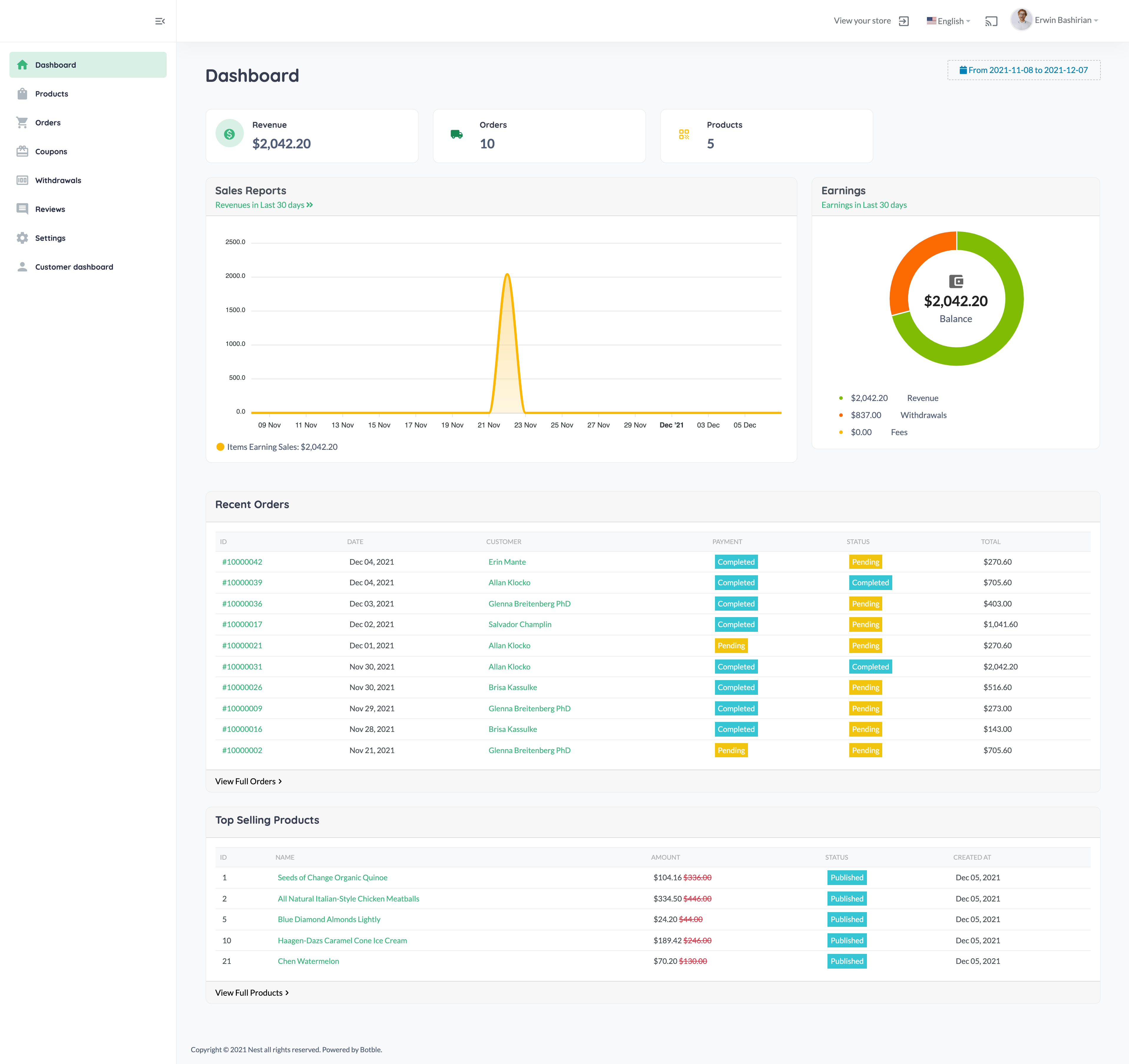
Task: Open product Chen Watermelon
Action: (308, 961)
